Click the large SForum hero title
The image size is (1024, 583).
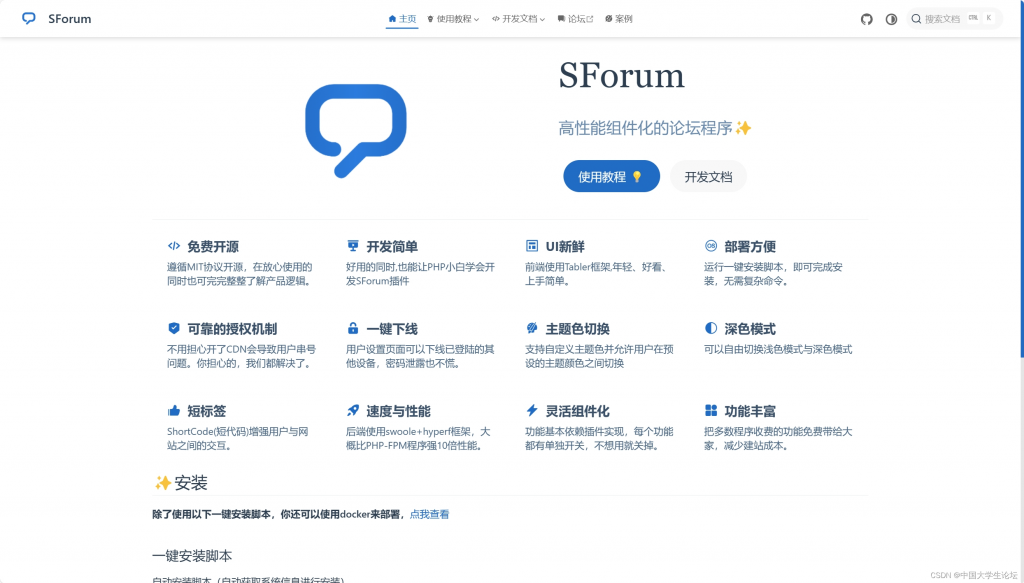coord(621,76)
